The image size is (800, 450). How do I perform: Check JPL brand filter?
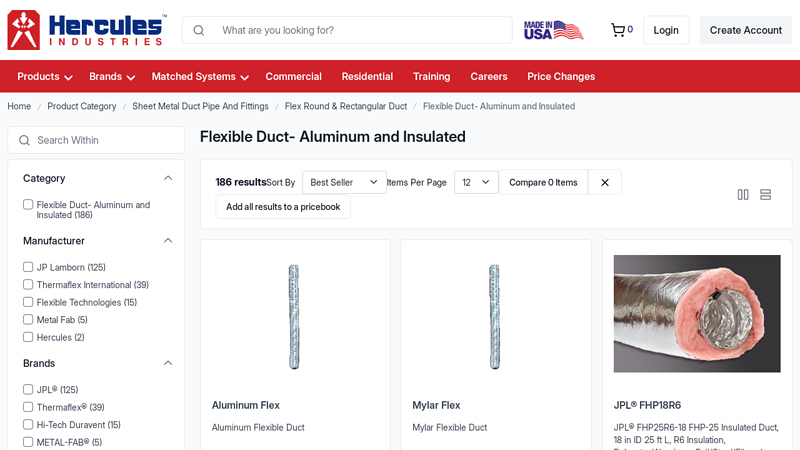tap(28, 389)
